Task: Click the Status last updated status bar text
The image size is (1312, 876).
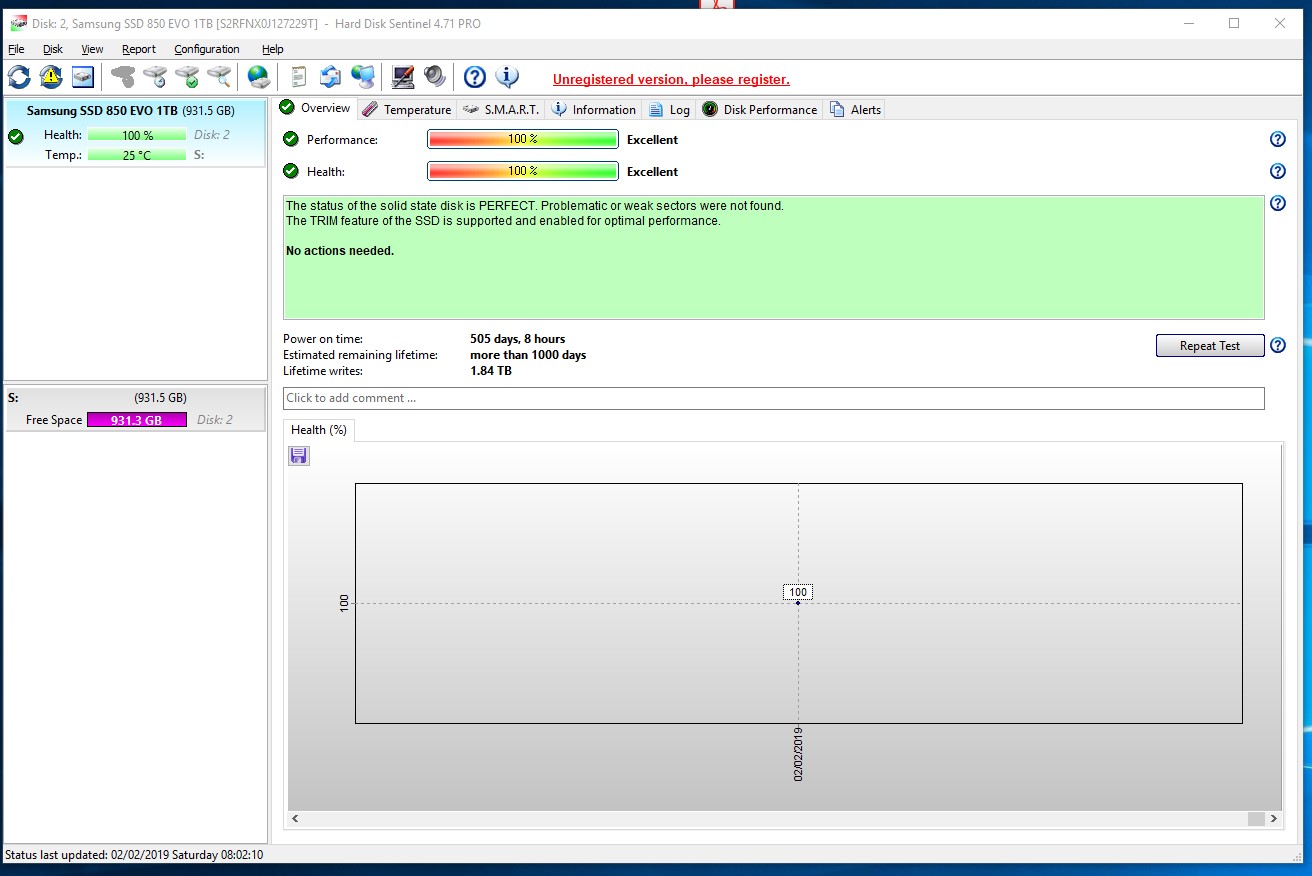Action: click(134, 855)
